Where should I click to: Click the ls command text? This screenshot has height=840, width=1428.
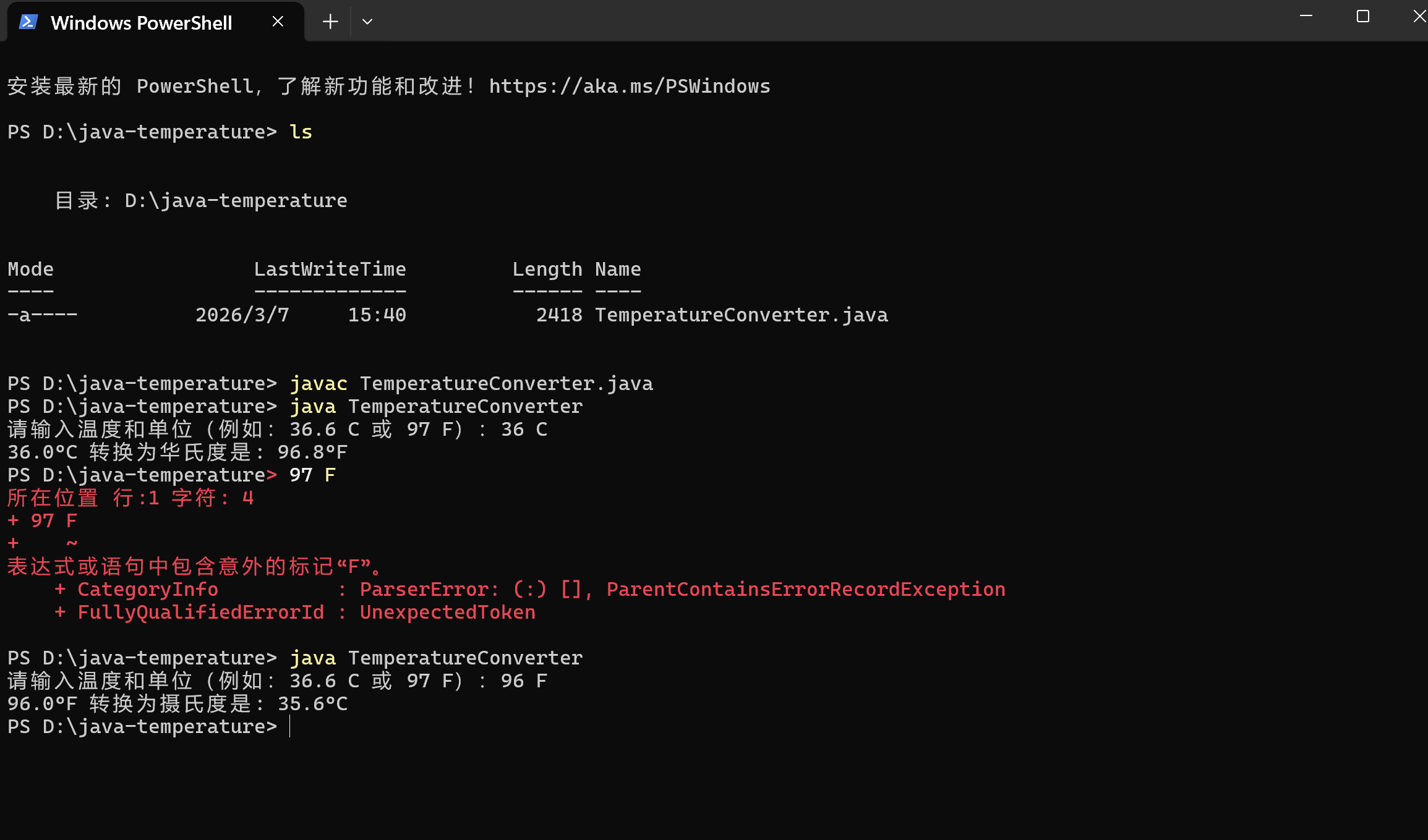(x=301, y=132)
